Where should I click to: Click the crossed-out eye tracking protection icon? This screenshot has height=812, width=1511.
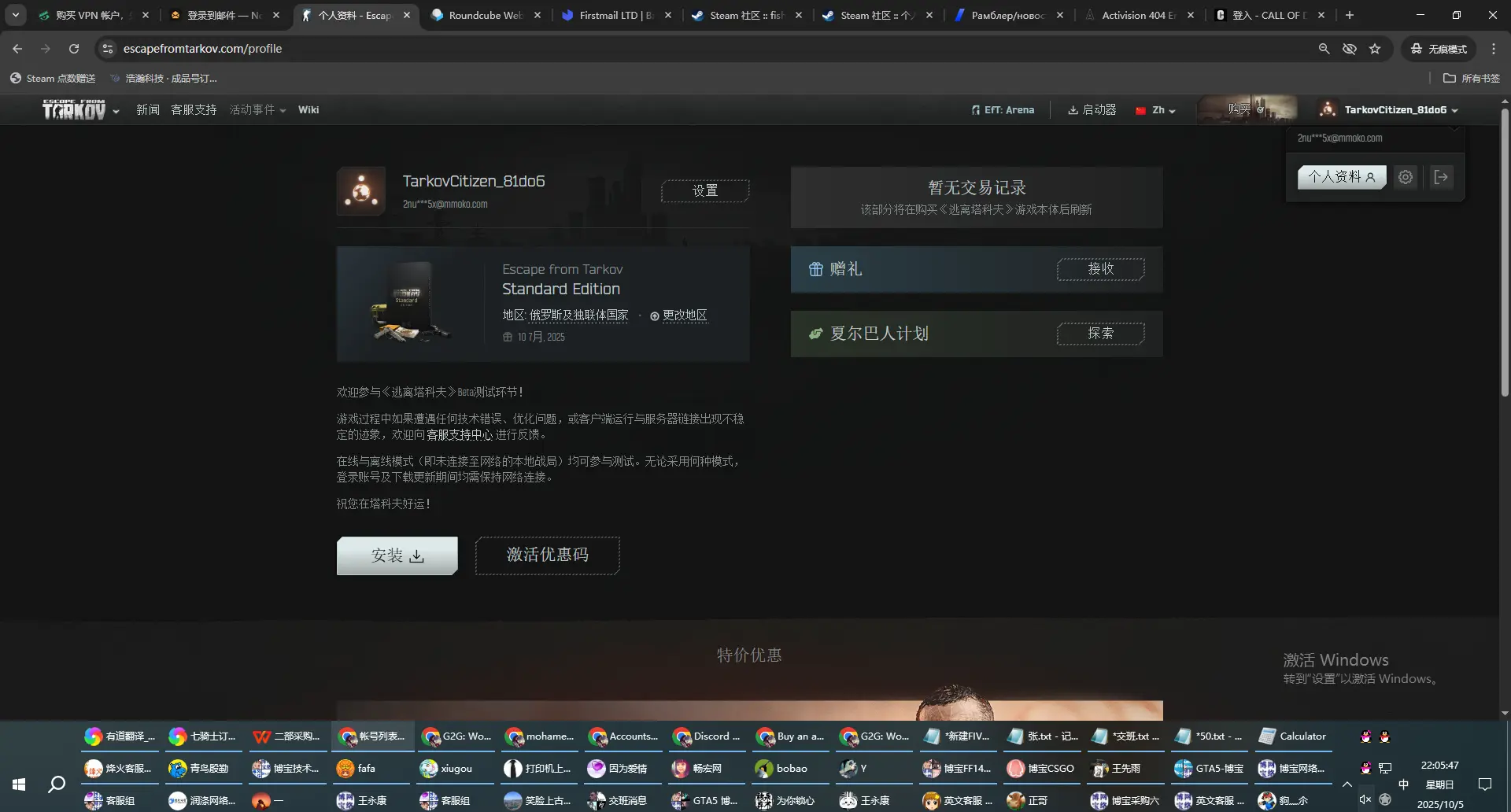pyautogui.click(x=1350, y=49)
